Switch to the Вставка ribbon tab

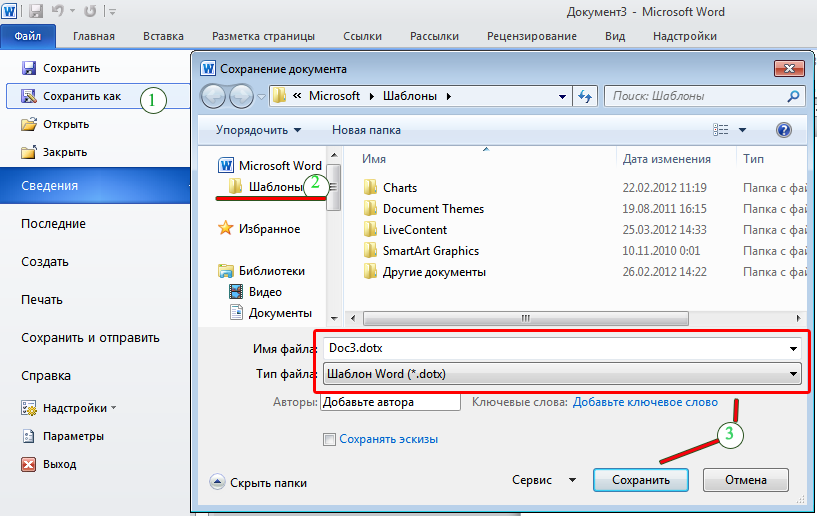pos(163,36)
